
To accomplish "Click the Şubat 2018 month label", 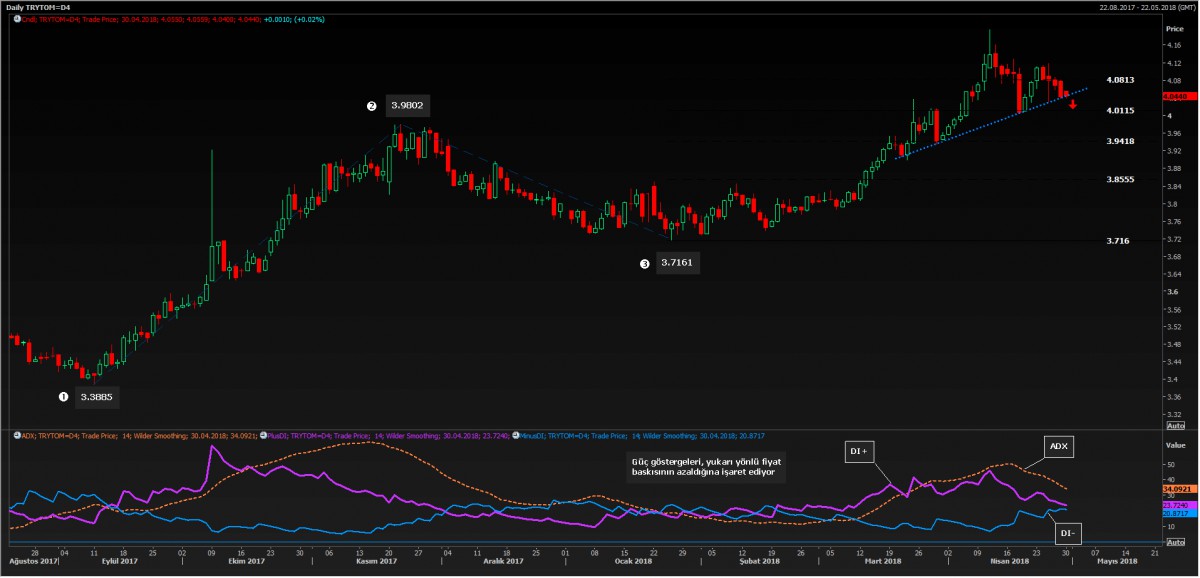I will coord(758,562).
